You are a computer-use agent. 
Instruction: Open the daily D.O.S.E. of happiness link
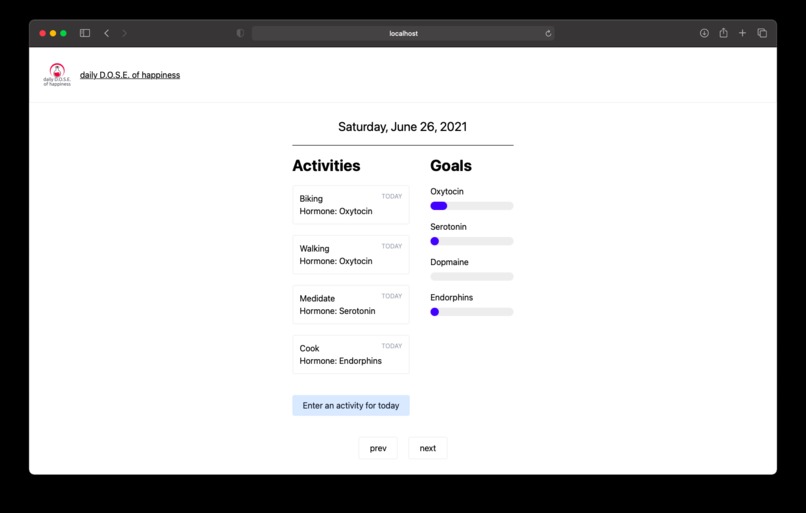pos(130,75)
